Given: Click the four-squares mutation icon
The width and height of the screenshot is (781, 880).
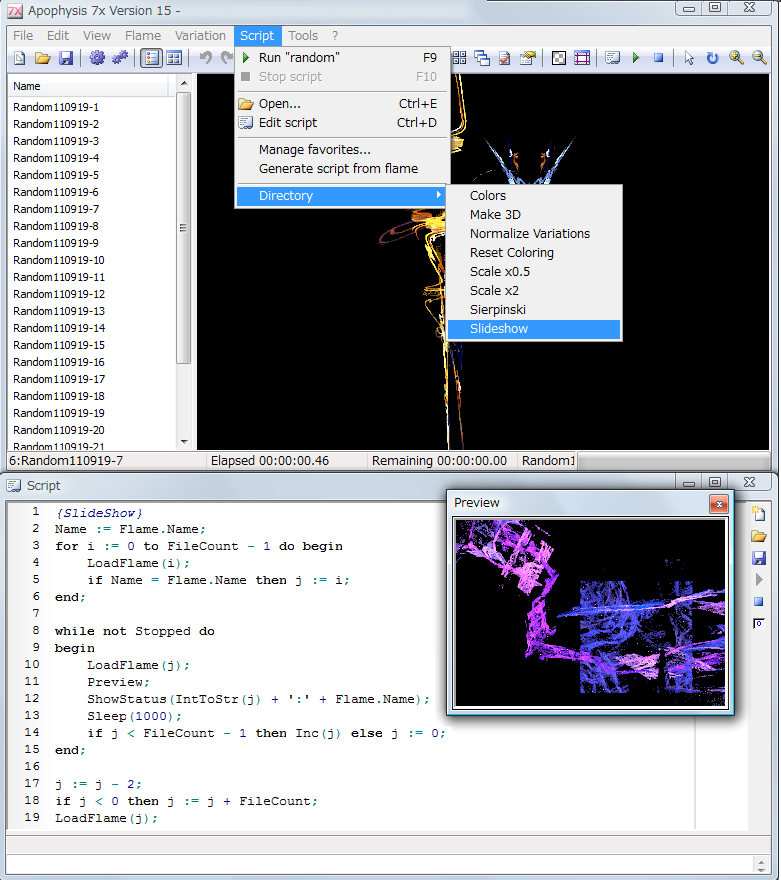Looking at the screenshot, I should tap(460, 58).
